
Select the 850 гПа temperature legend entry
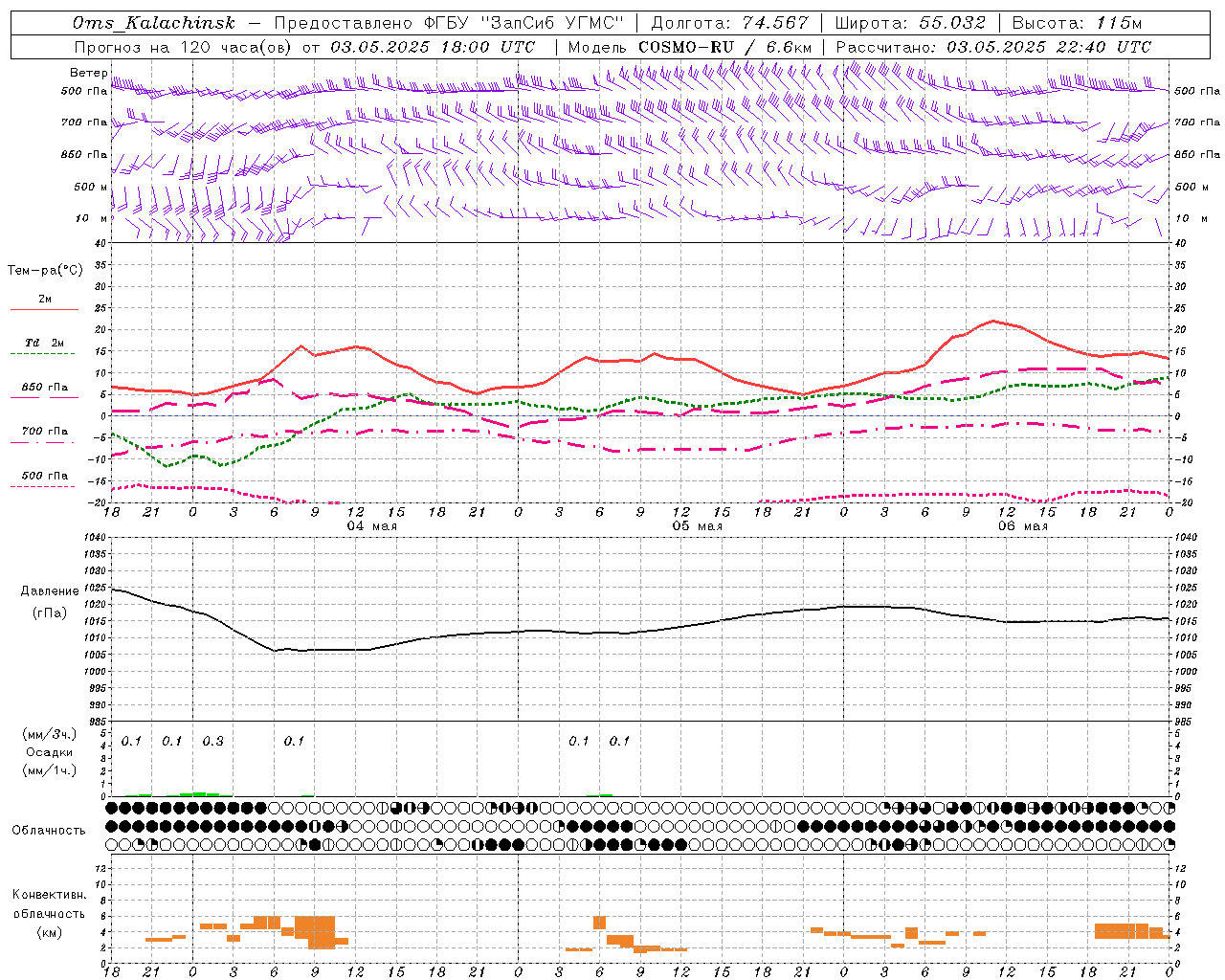pyautogui.click(x=45, y=389)
